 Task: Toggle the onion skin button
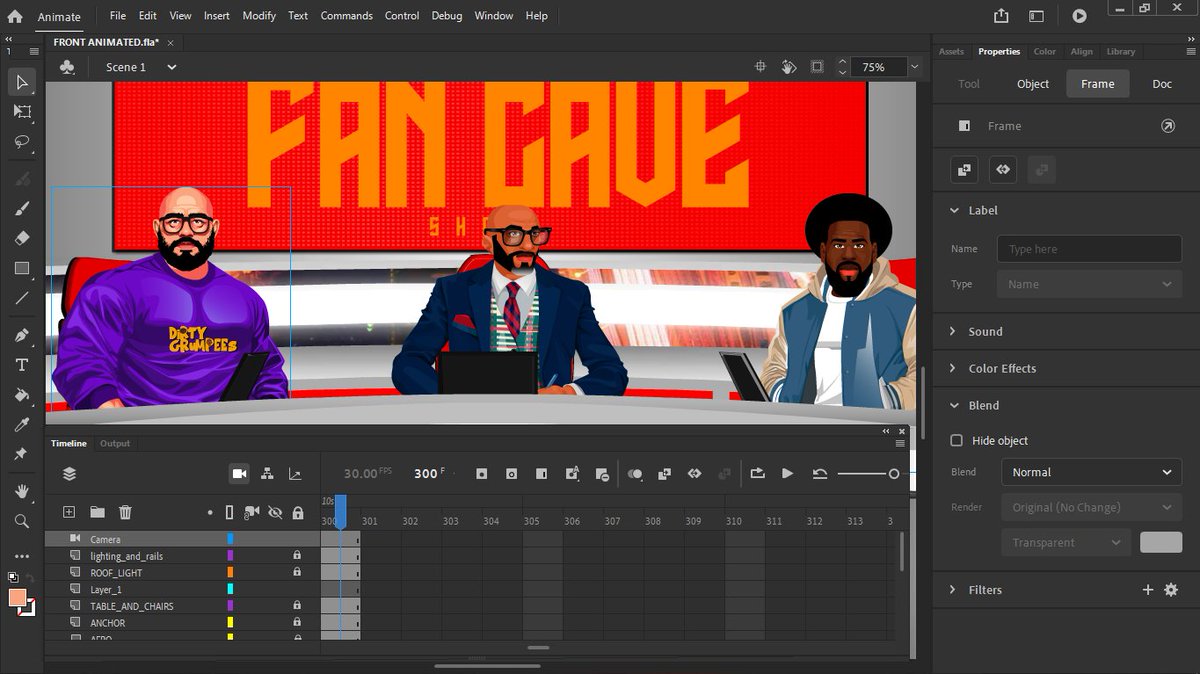point(634,474)
